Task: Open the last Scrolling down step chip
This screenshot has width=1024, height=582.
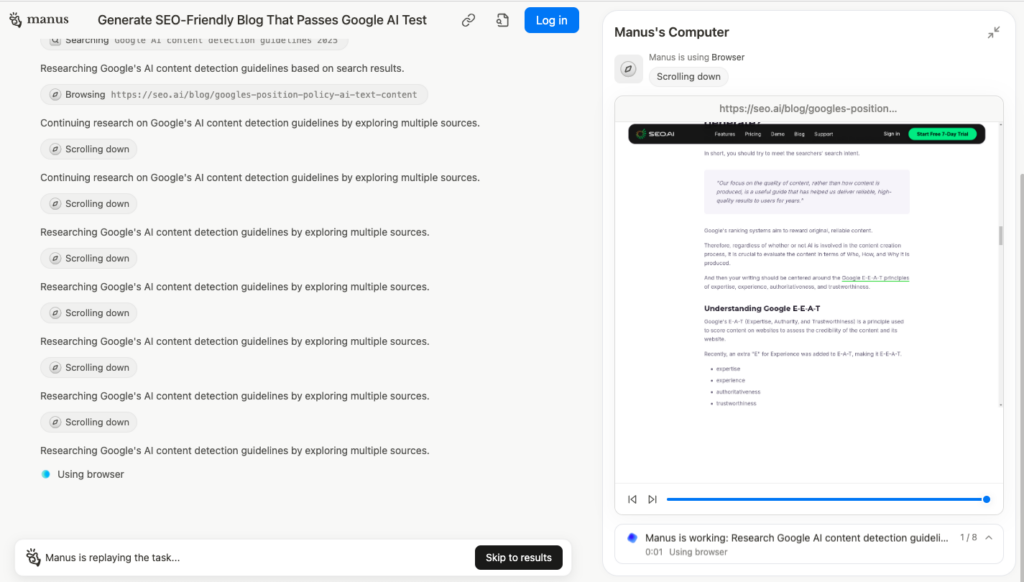Action: coord(89,422)
